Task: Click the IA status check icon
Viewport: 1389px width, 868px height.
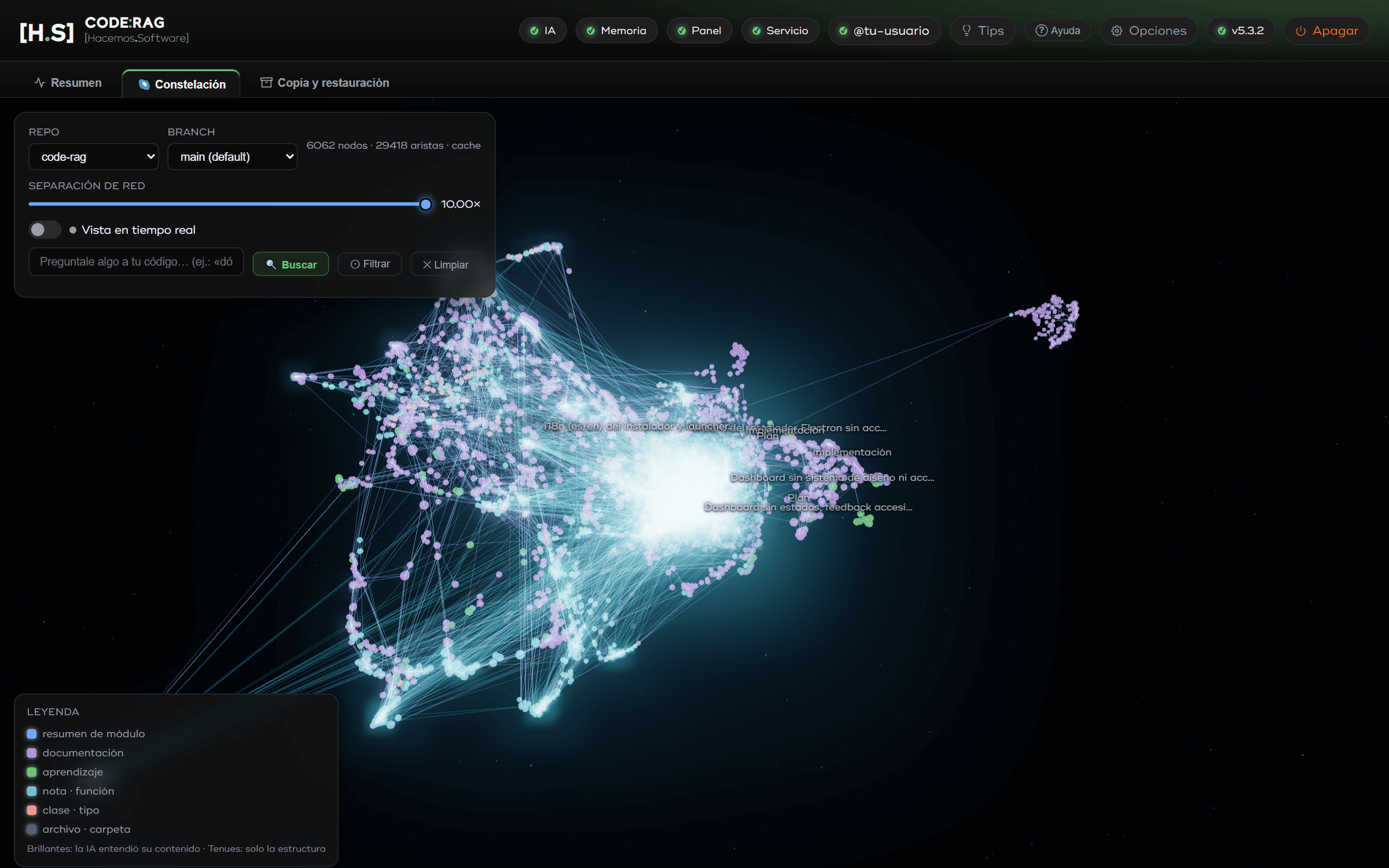Action: [534, 31]
